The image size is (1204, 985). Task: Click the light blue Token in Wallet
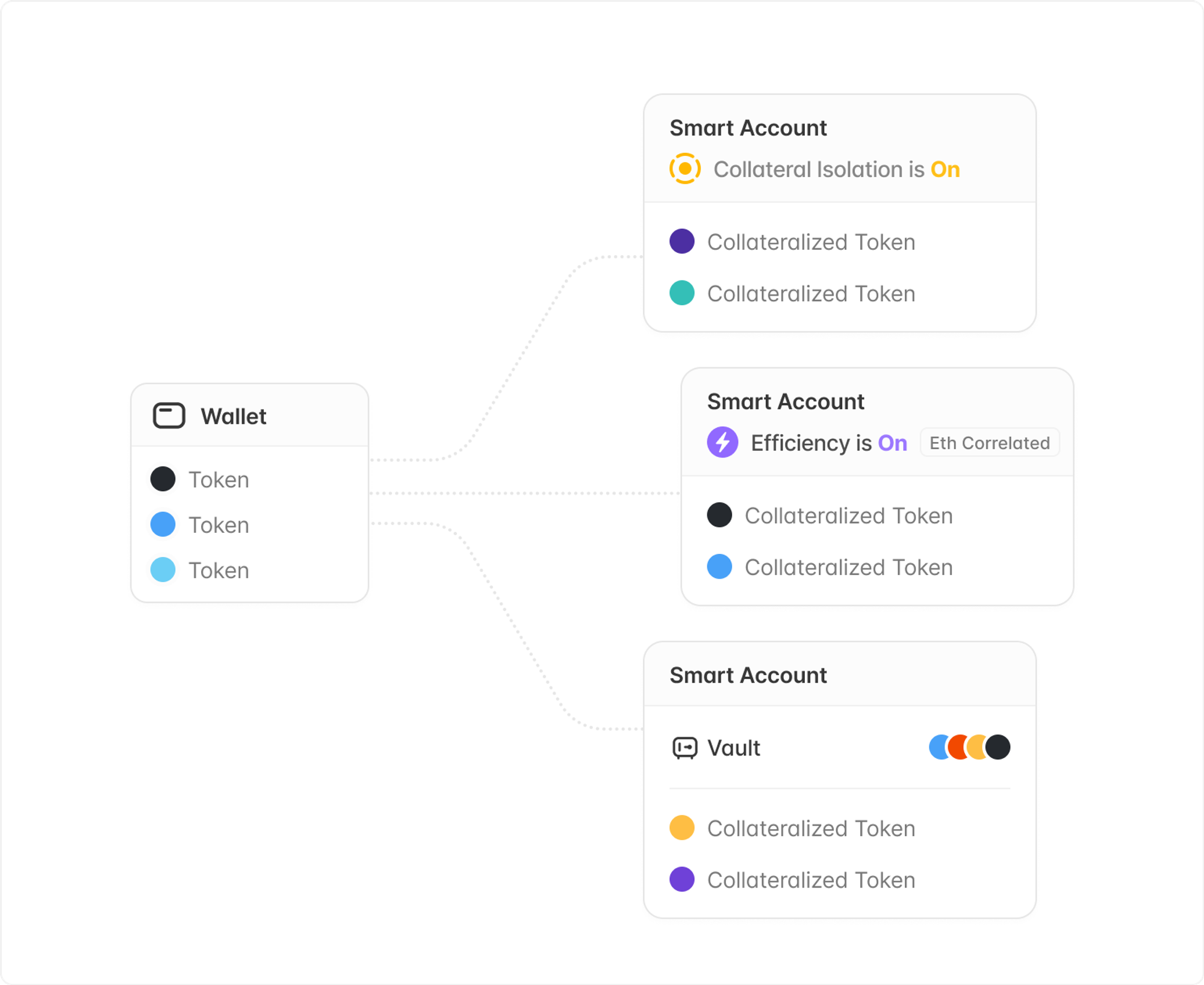pyautogui.click(x=219, y=570)
